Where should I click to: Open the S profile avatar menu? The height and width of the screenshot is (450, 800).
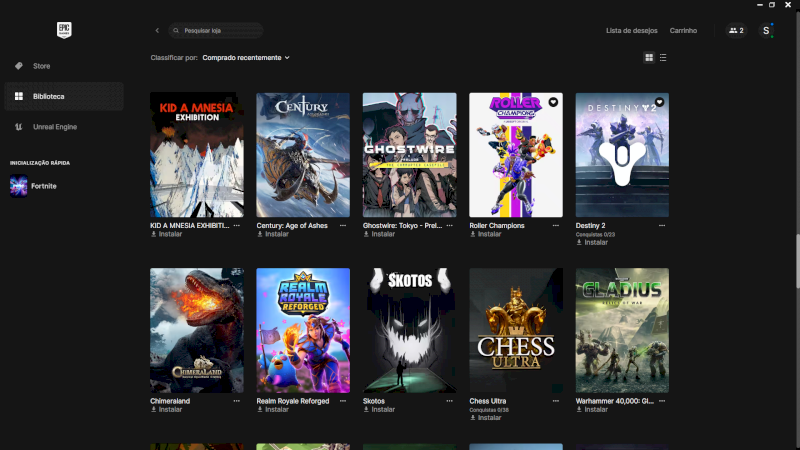(766, 31)
